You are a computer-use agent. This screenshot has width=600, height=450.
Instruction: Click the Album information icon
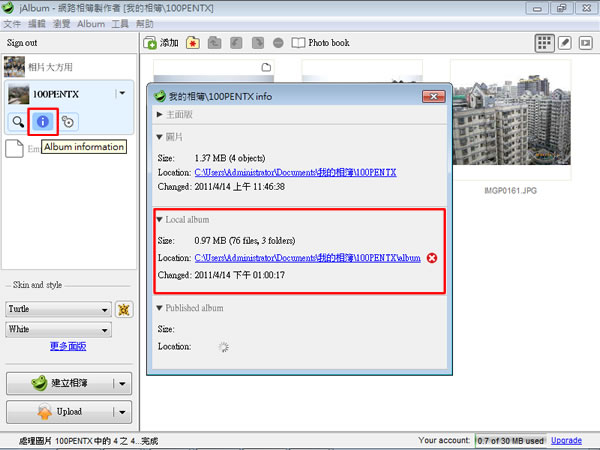tap(42, 122)
